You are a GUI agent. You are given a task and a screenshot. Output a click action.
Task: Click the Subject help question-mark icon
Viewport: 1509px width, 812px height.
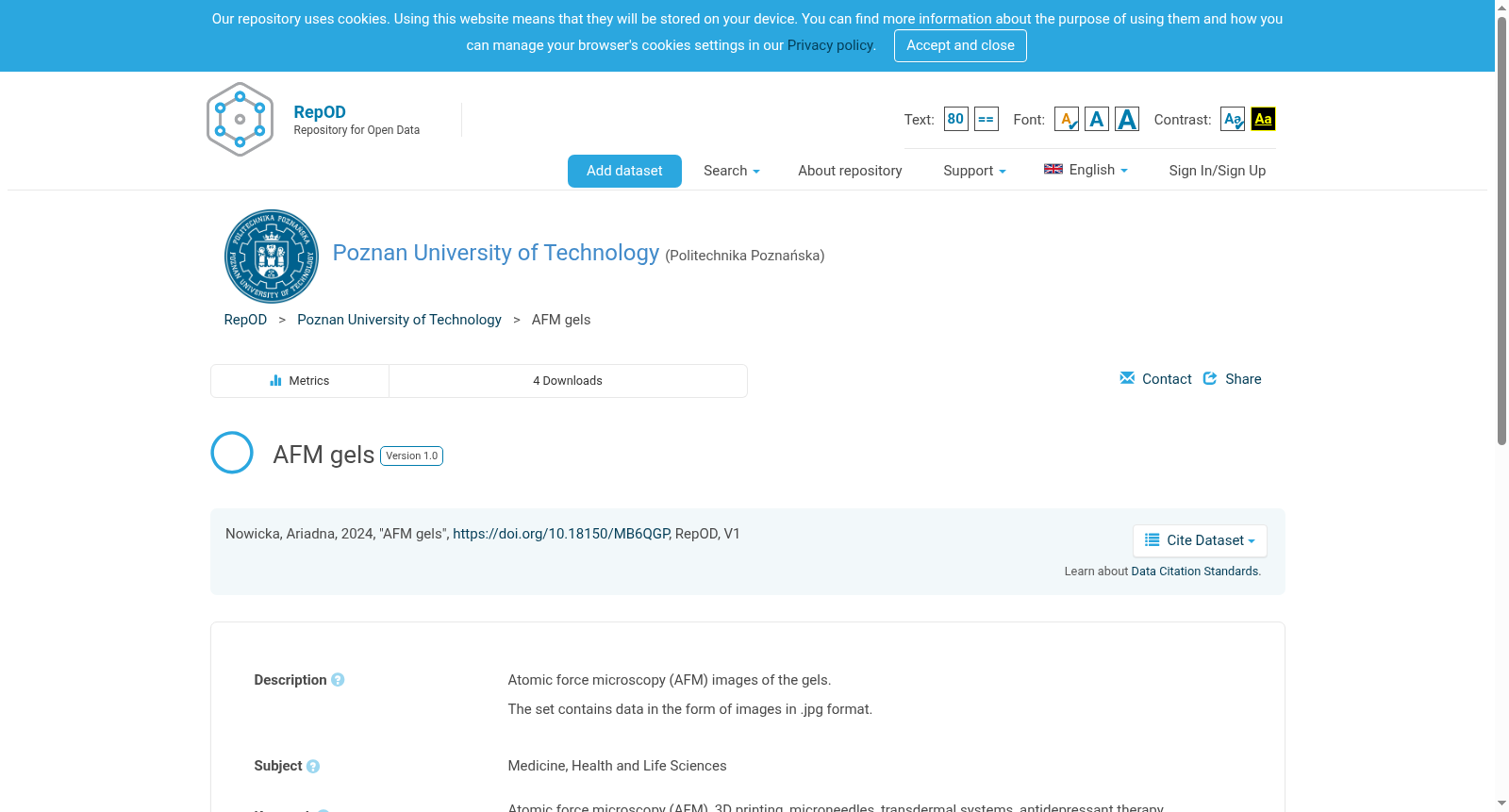pos(313,767)
